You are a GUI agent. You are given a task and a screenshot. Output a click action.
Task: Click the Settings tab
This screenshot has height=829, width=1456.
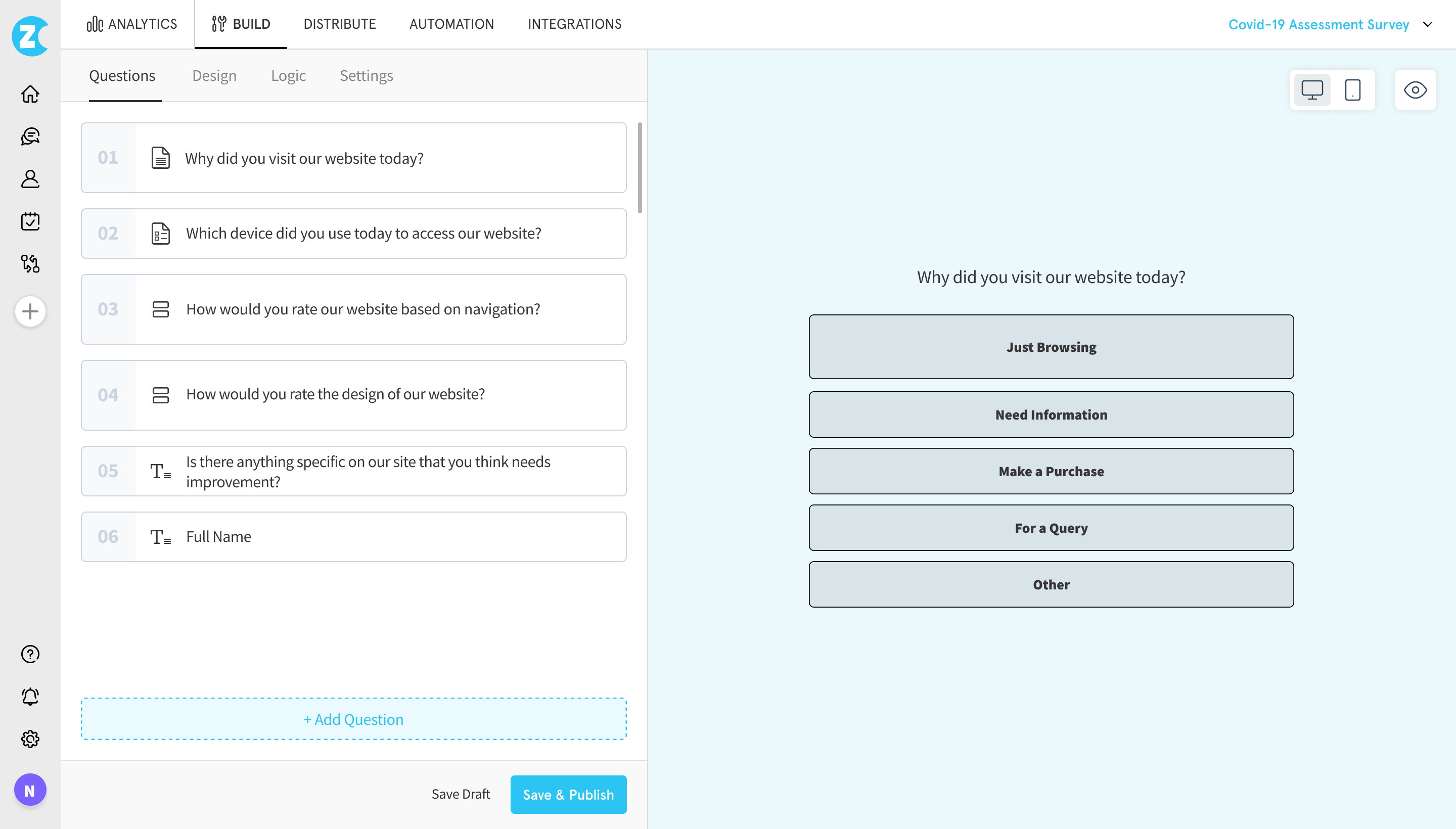[366, 75]
